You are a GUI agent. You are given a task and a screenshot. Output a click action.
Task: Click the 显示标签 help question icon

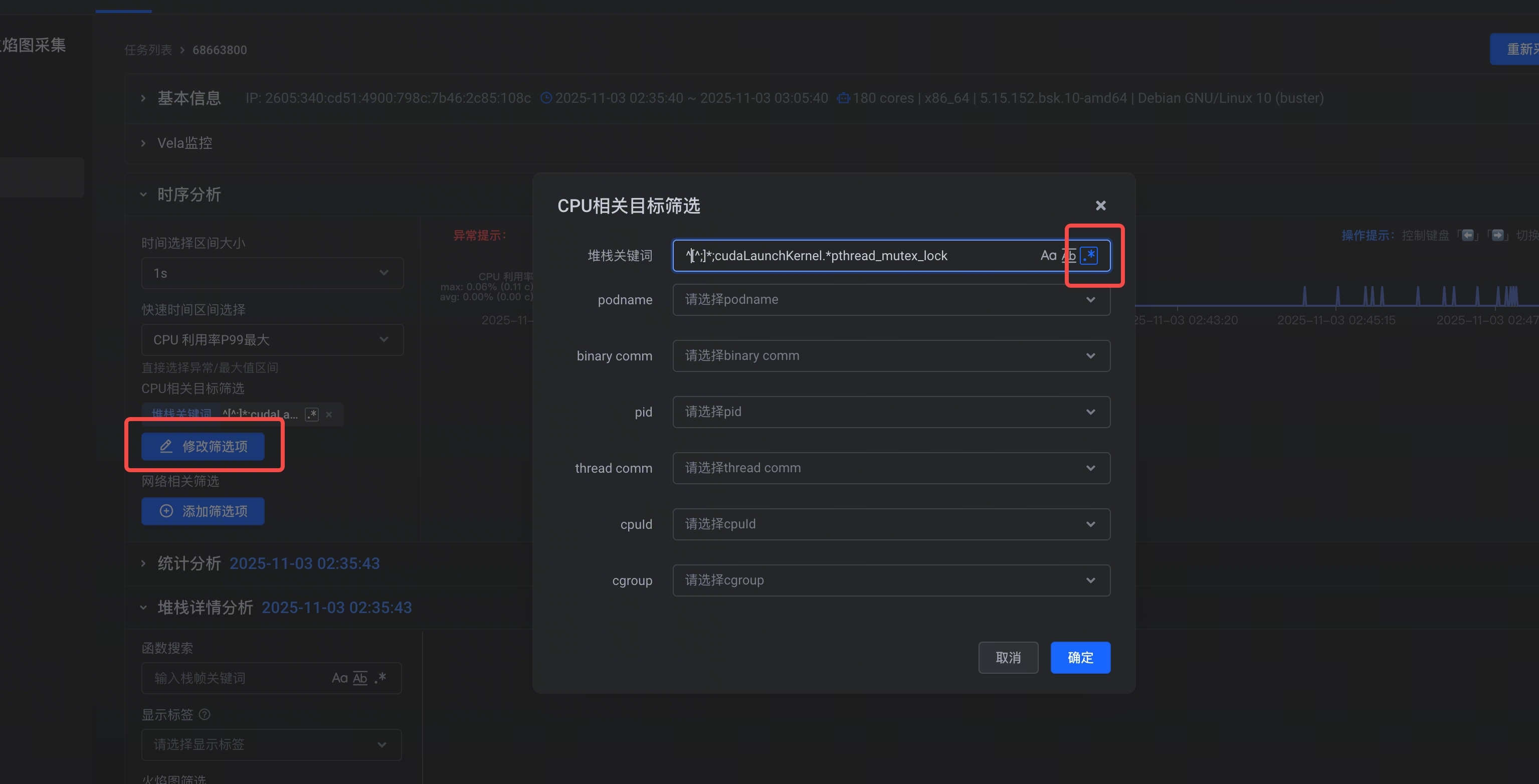pyautogui.click(x=205, y=714)
